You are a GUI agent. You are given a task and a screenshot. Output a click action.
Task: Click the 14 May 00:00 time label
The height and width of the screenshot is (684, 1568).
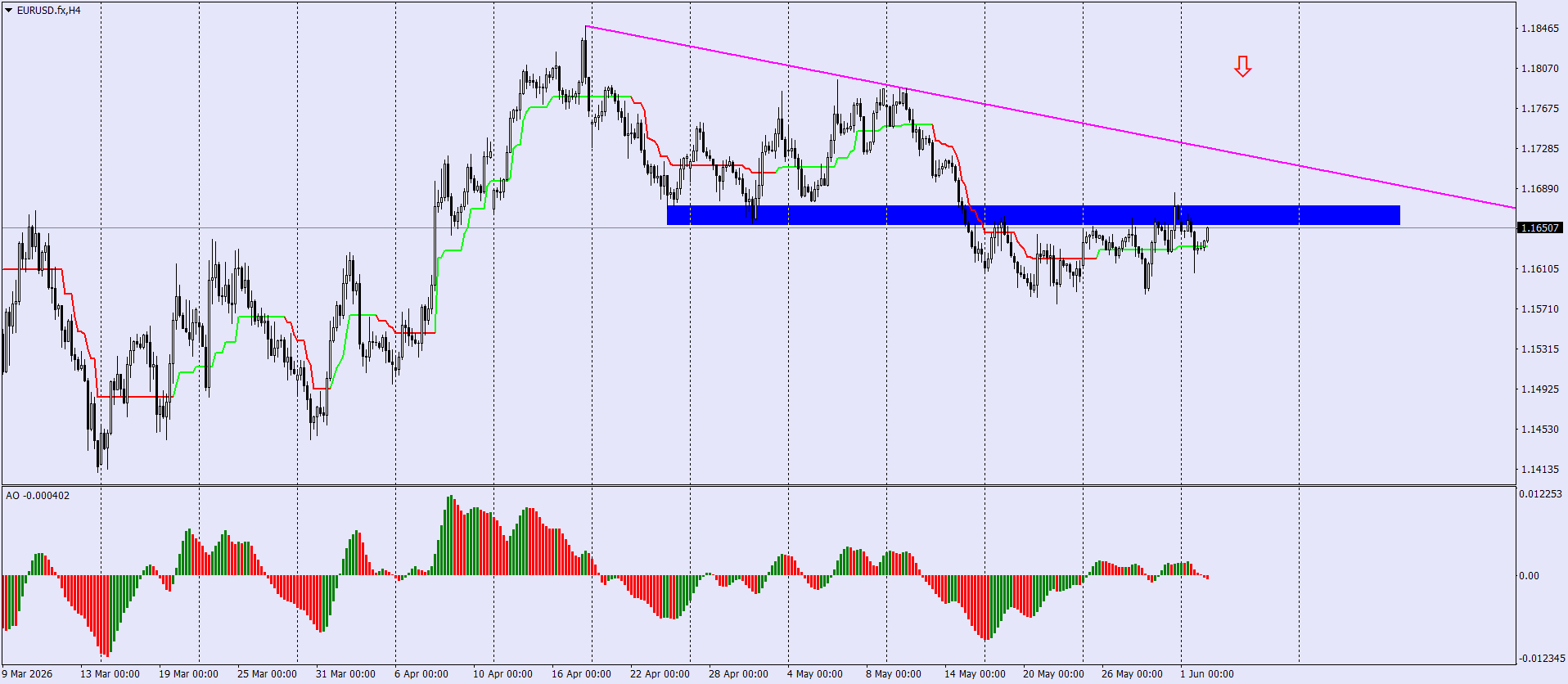pyautogui.click(x=975, y=674)
